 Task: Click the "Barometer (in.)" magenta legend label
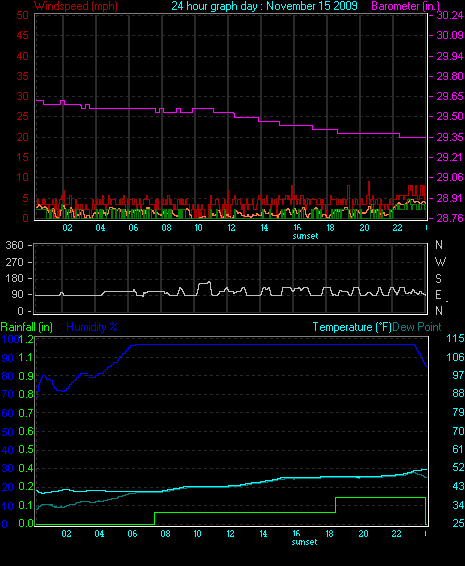coord(406,6)
